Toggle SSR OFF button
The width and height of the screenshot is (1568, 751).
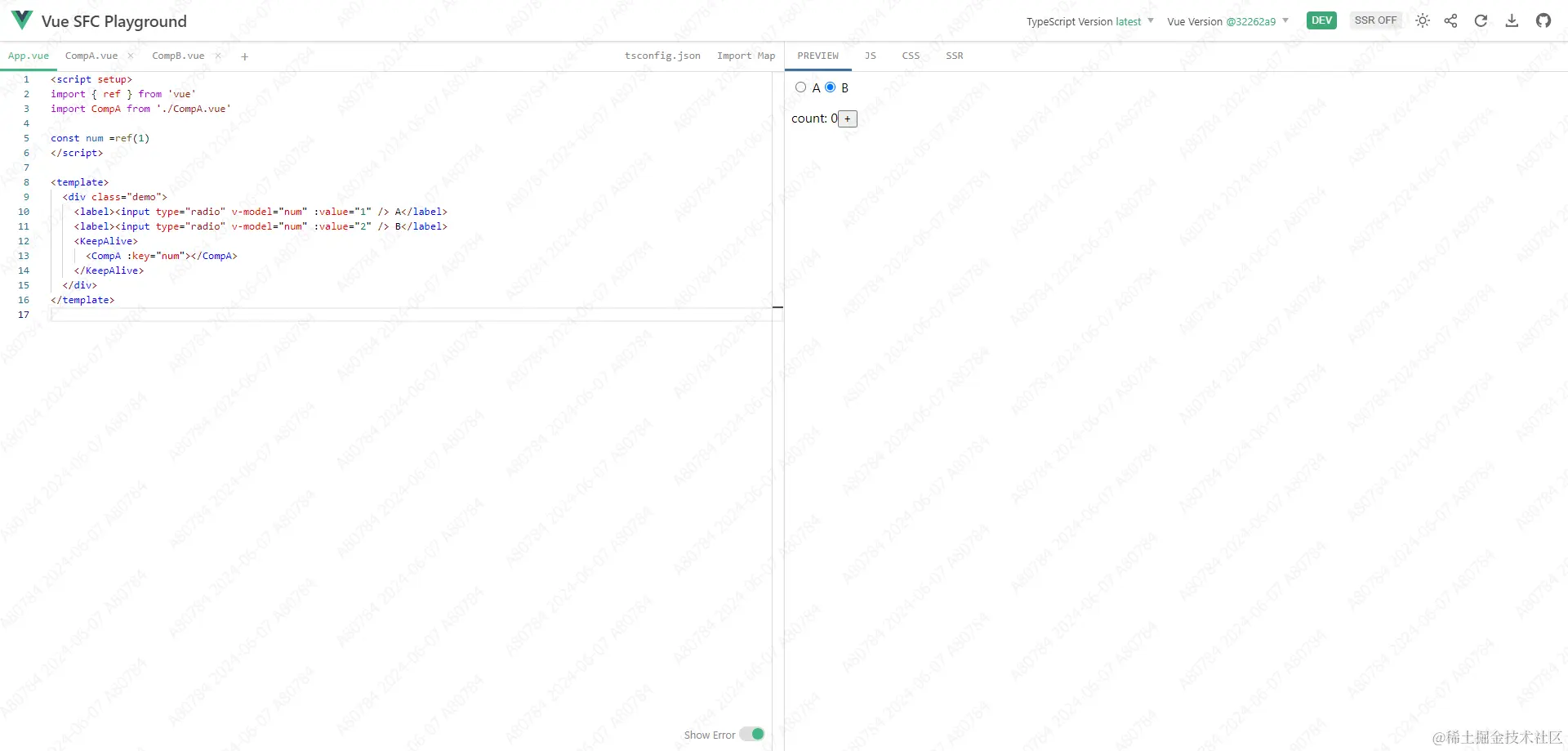click(1375, 20)
